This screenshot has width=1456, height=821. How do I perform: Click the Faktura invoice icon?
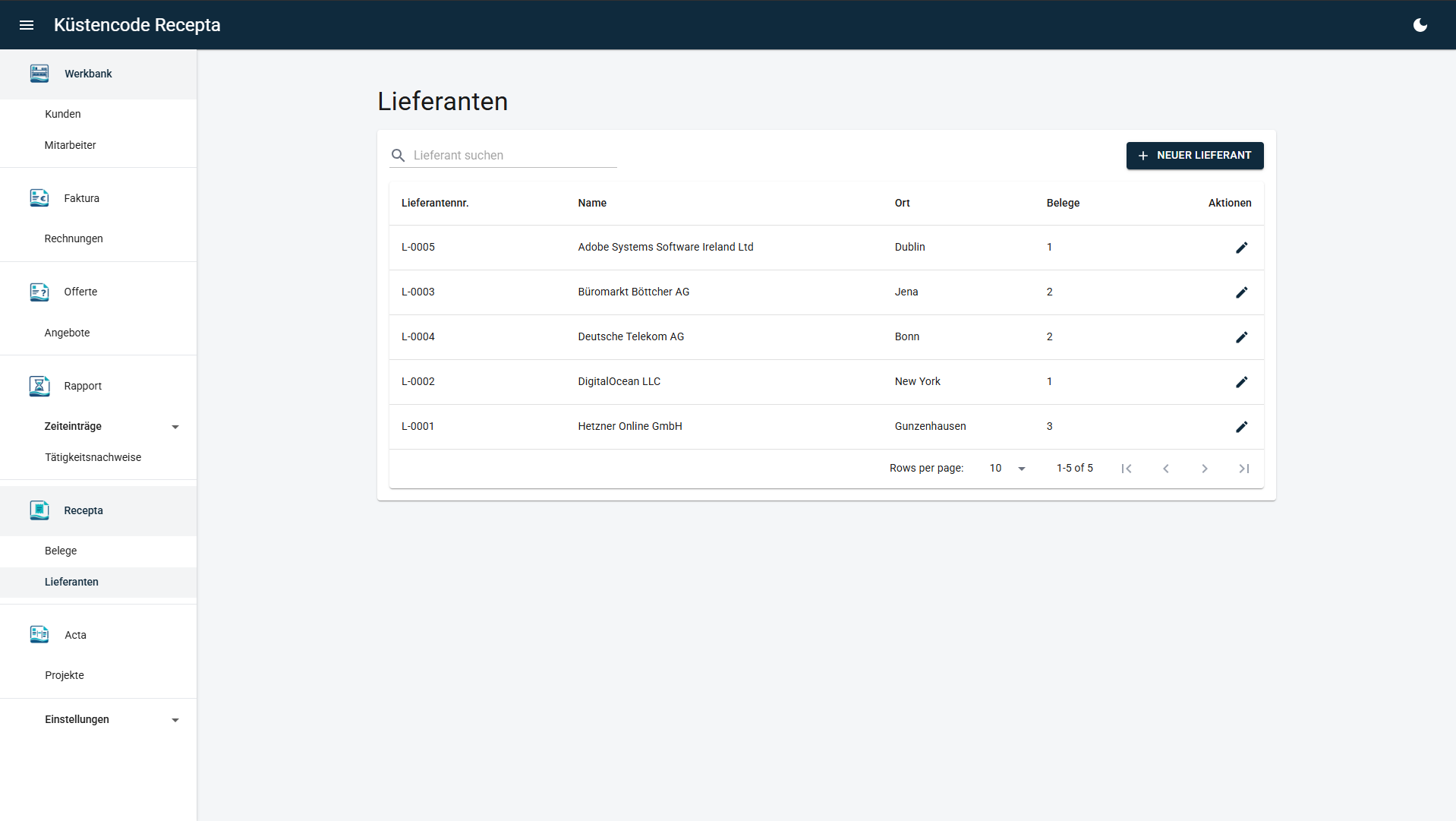click(39, 198)
